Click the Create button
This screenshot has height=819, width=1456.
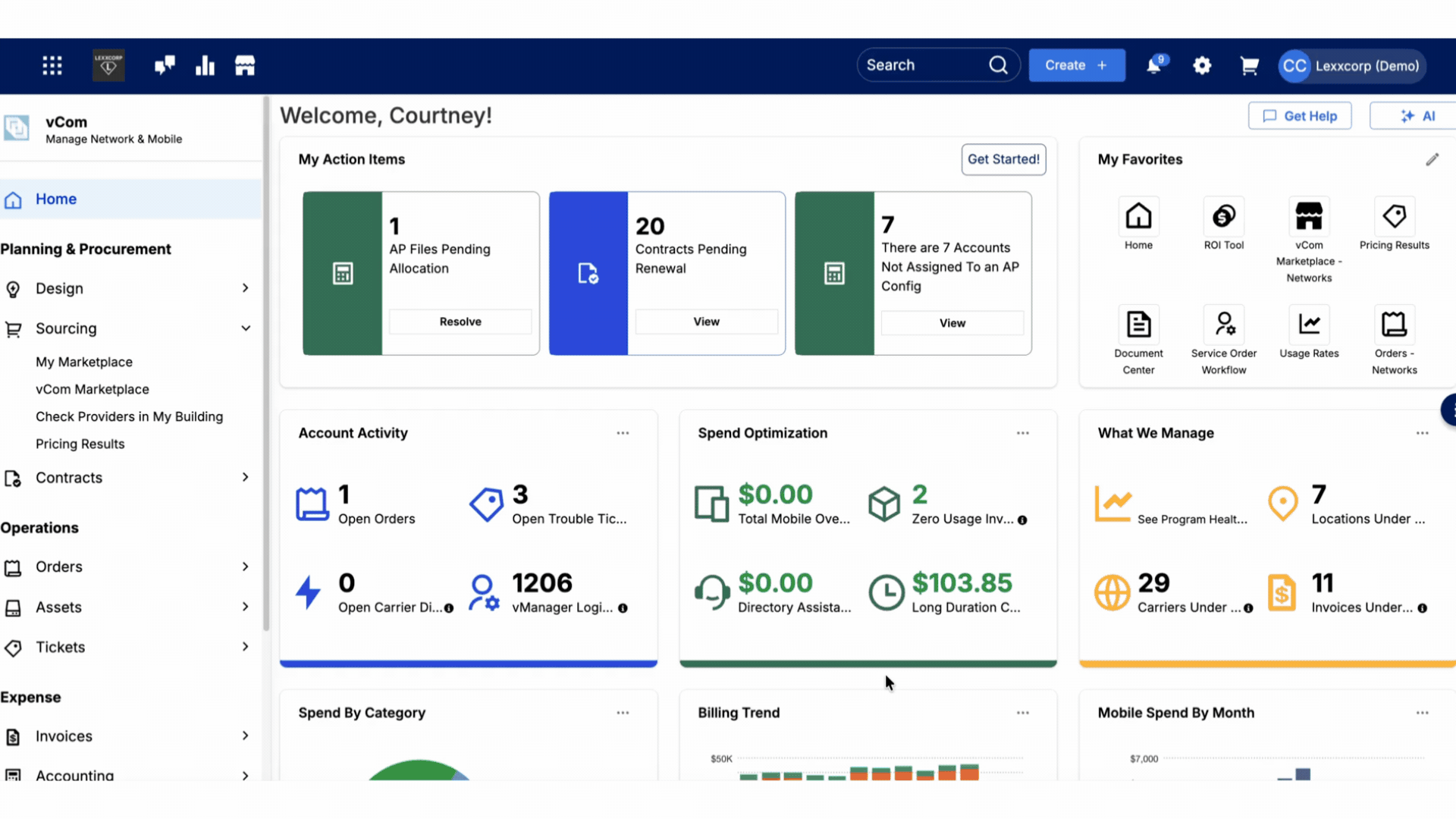pos(1077,65)
